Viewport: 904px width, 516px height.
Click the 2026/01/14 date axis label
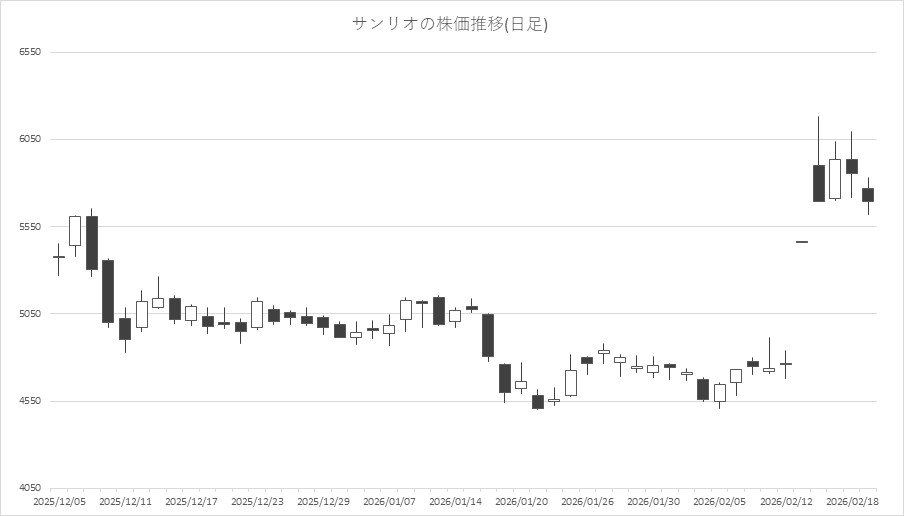[455, 501]
